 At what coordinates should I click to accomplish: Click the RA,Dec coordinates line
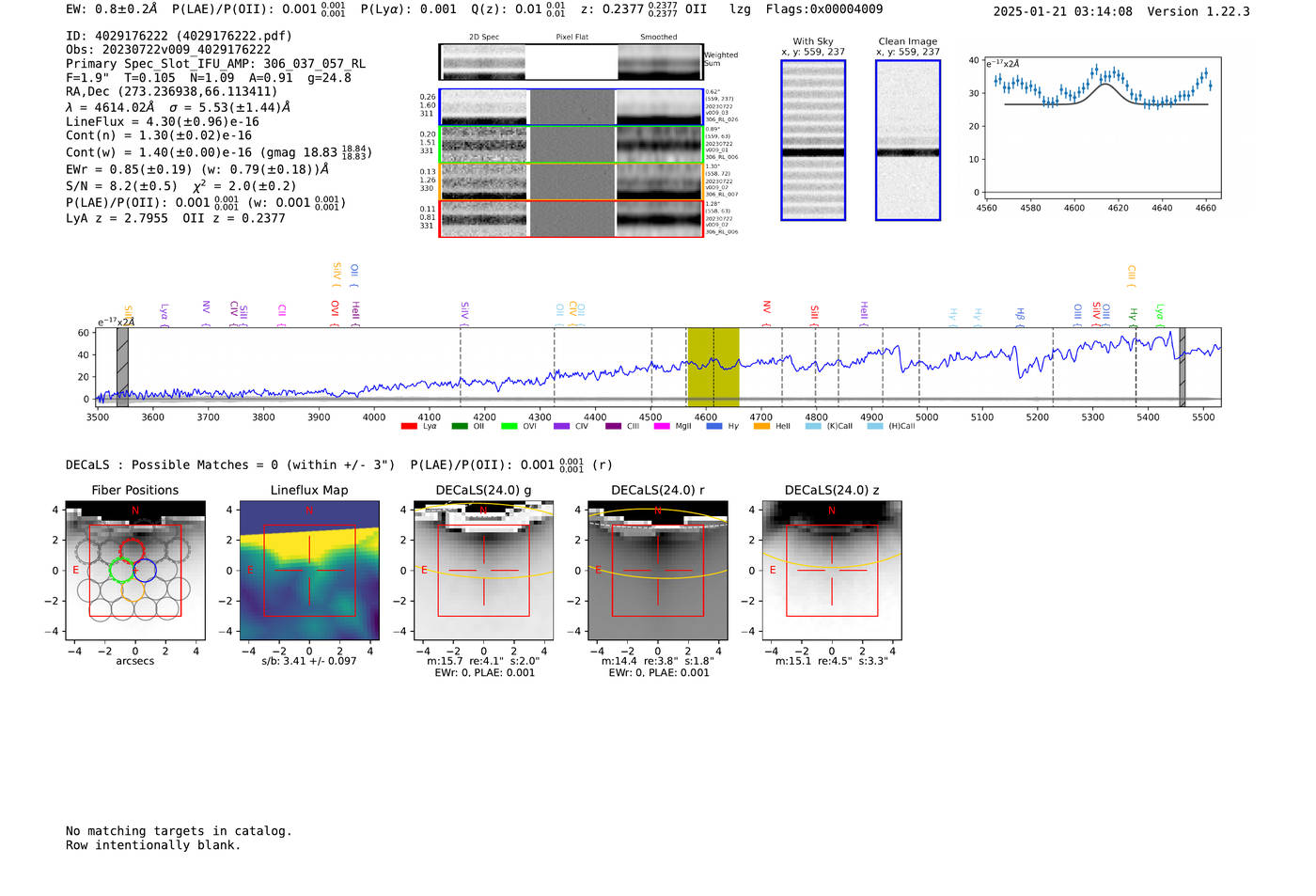(172, 92)
